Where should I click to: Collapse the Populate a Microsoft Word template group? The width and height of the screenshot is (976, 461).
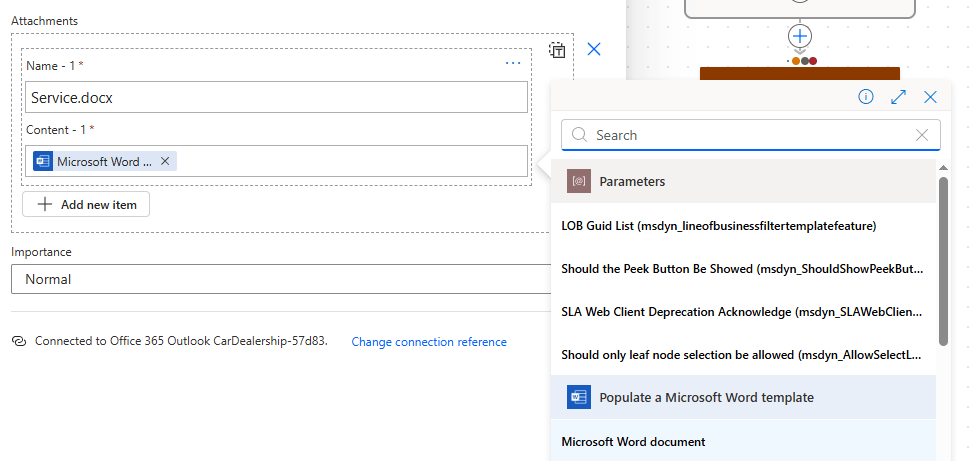tap(743, 397)
